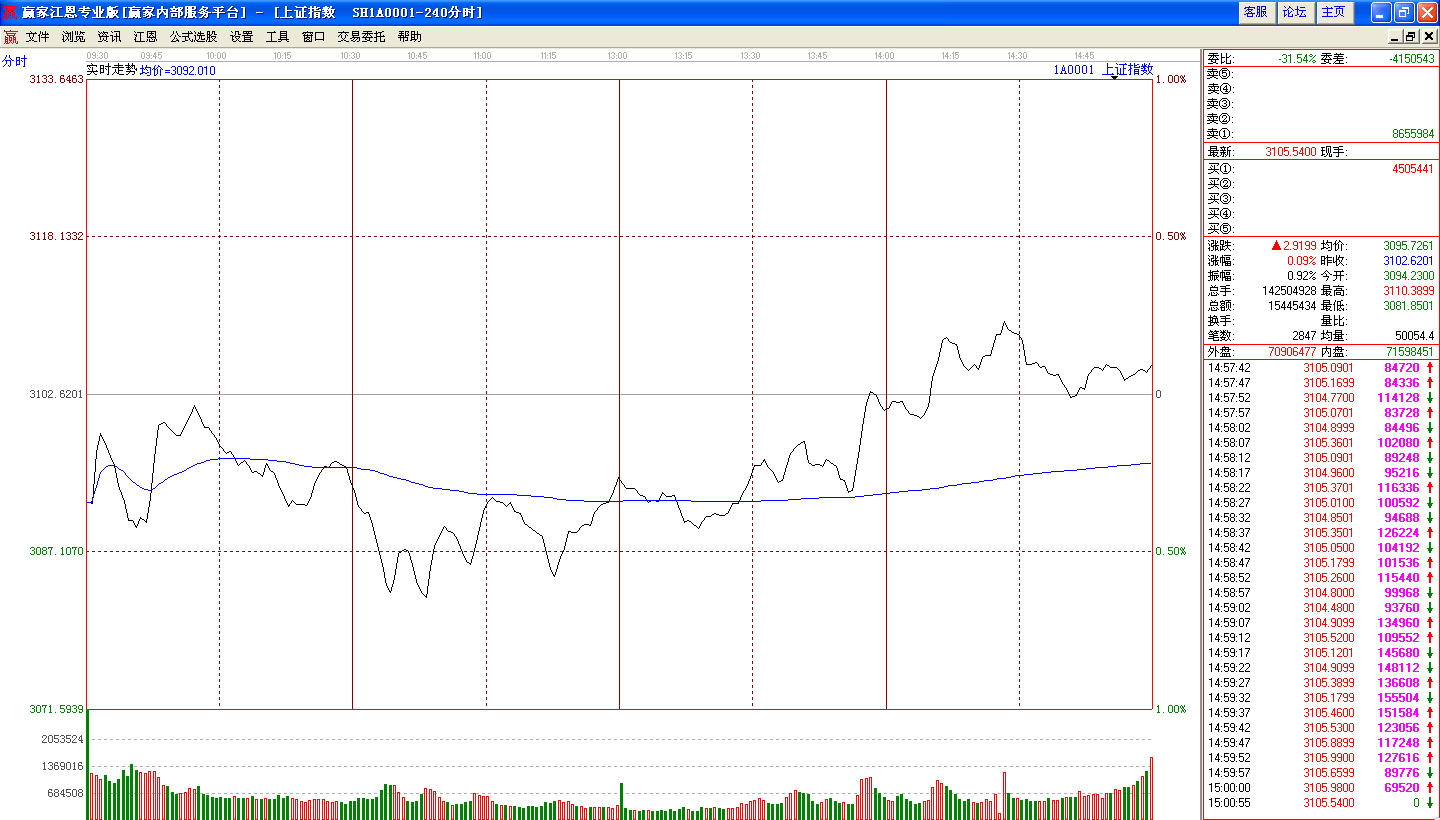Screen dimensions: 1440x820
Task: Click the 买① quantity 4505441
Action: pos(1413,169)
